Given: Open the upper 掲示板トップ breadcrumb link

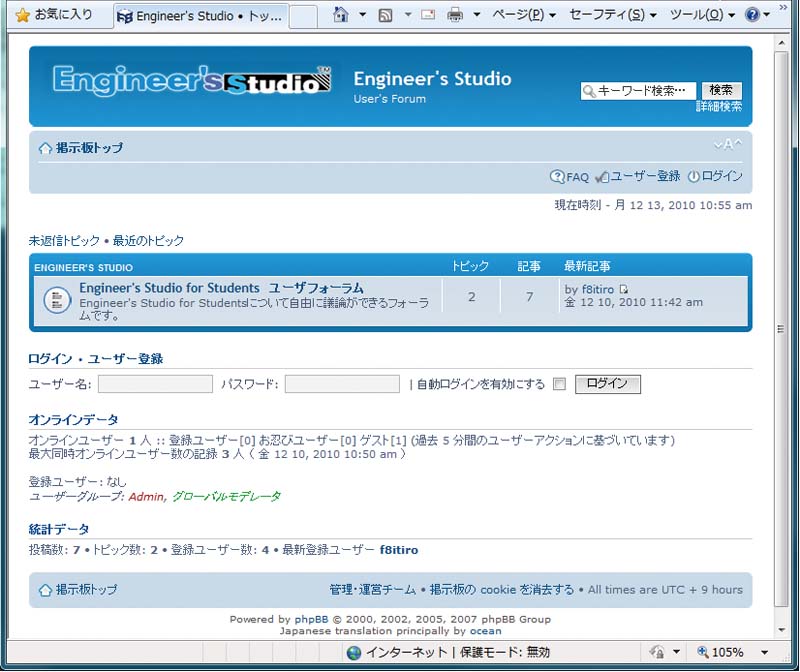Looking at the screenshot, I should [89, 148].
